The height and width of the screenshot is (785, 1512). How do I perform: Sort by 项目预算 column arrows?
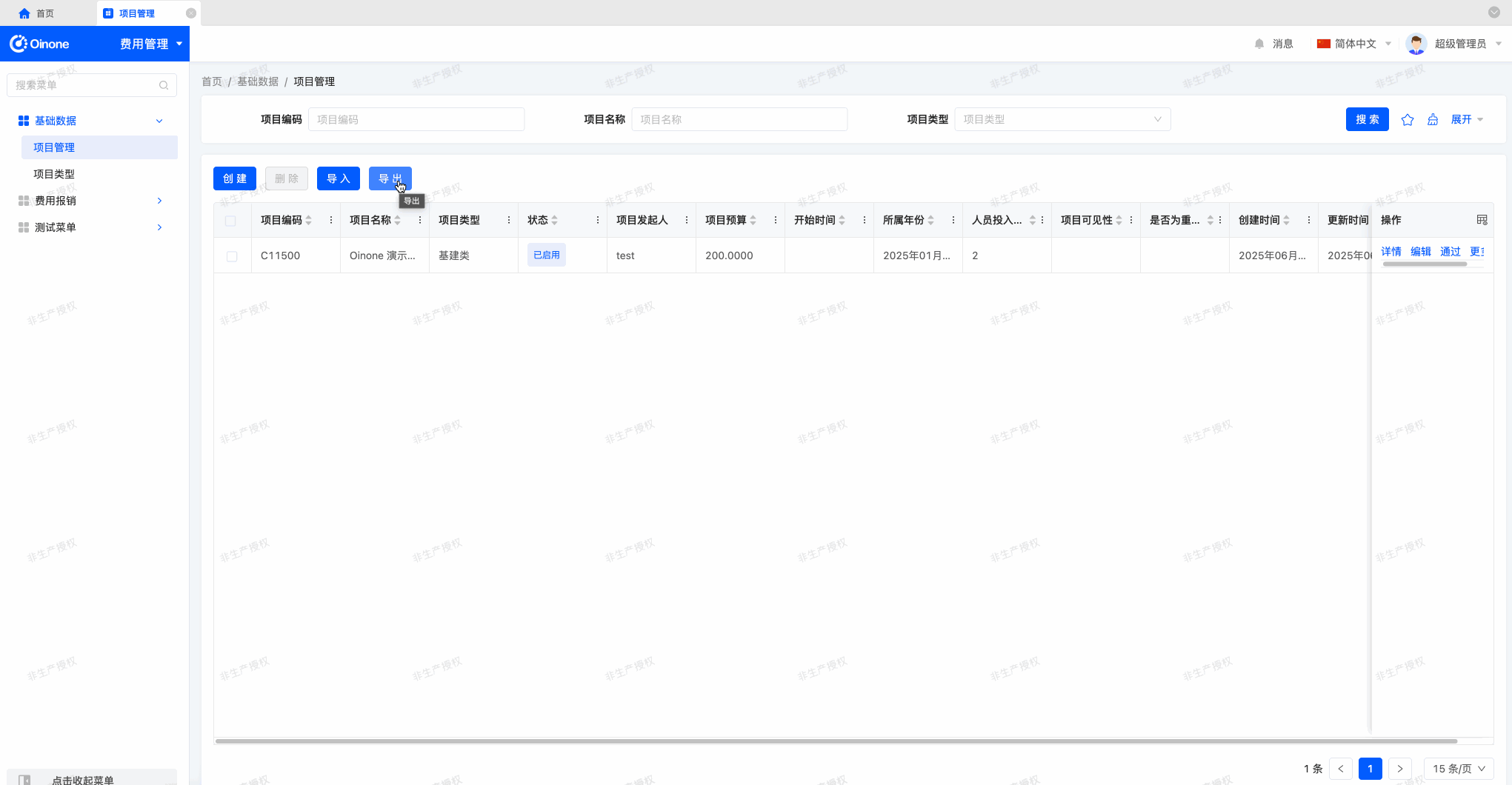[753, 220]
